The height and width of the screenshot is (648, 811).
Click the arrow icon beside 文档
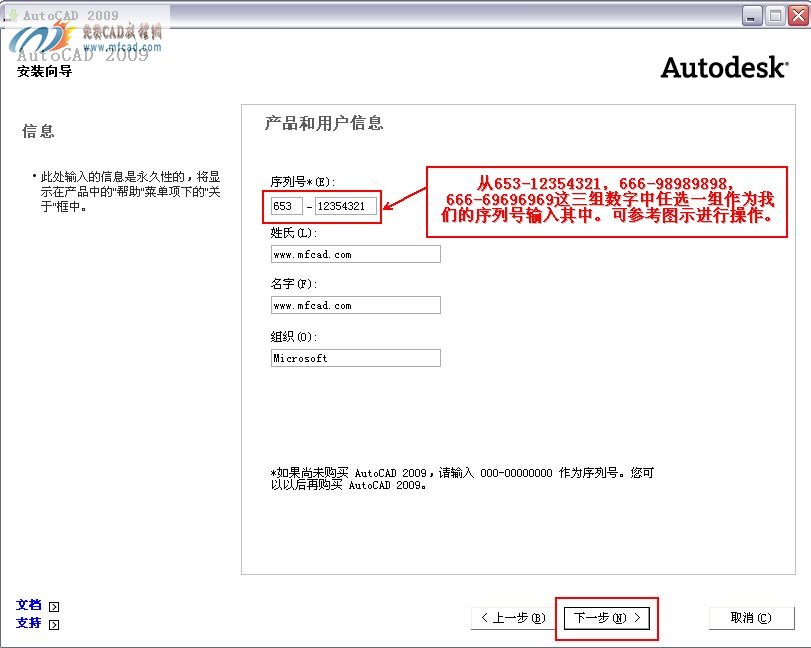(54, 607)
